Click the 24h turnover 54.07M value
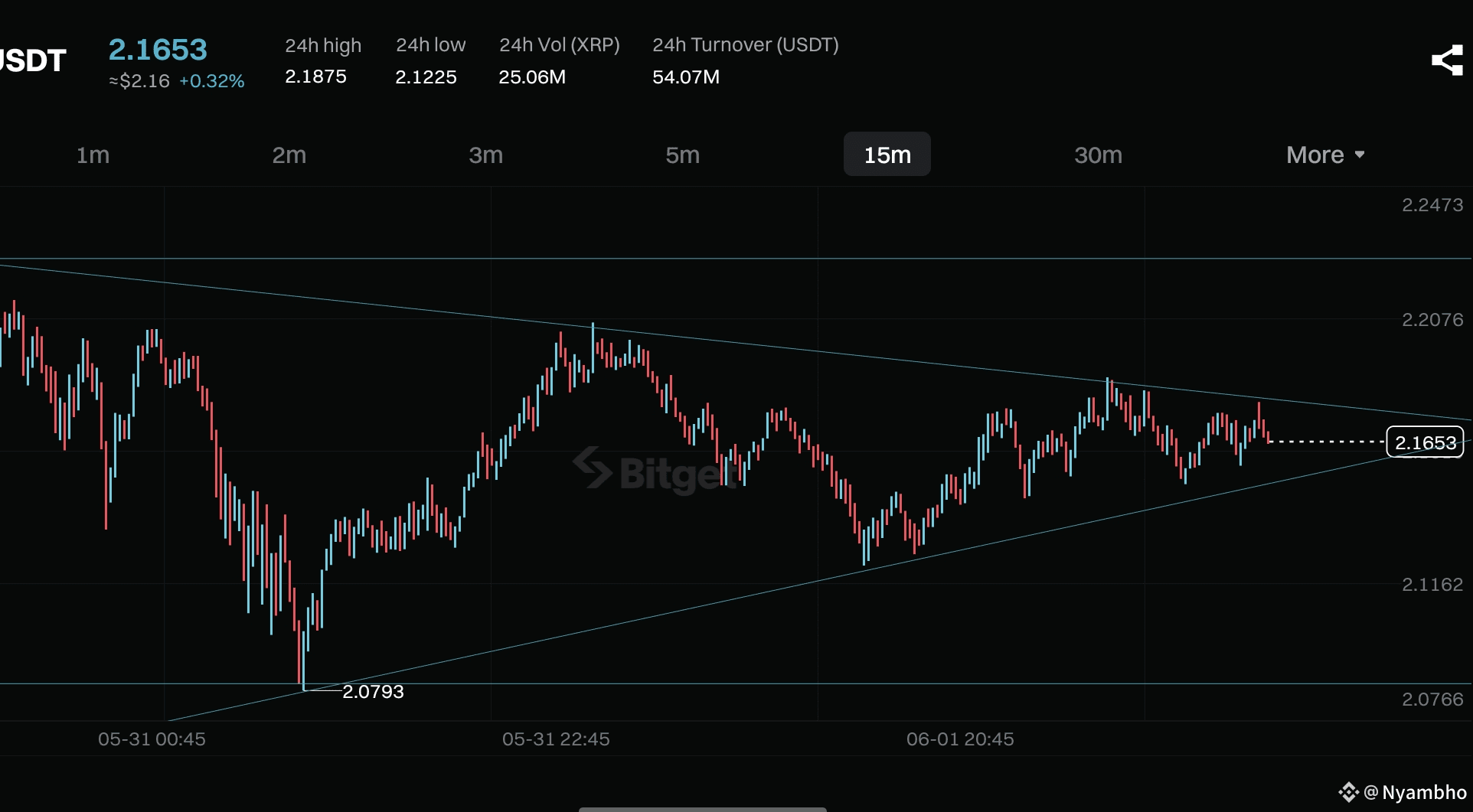Screen dimensions: 1473x812 click(686, 77)
